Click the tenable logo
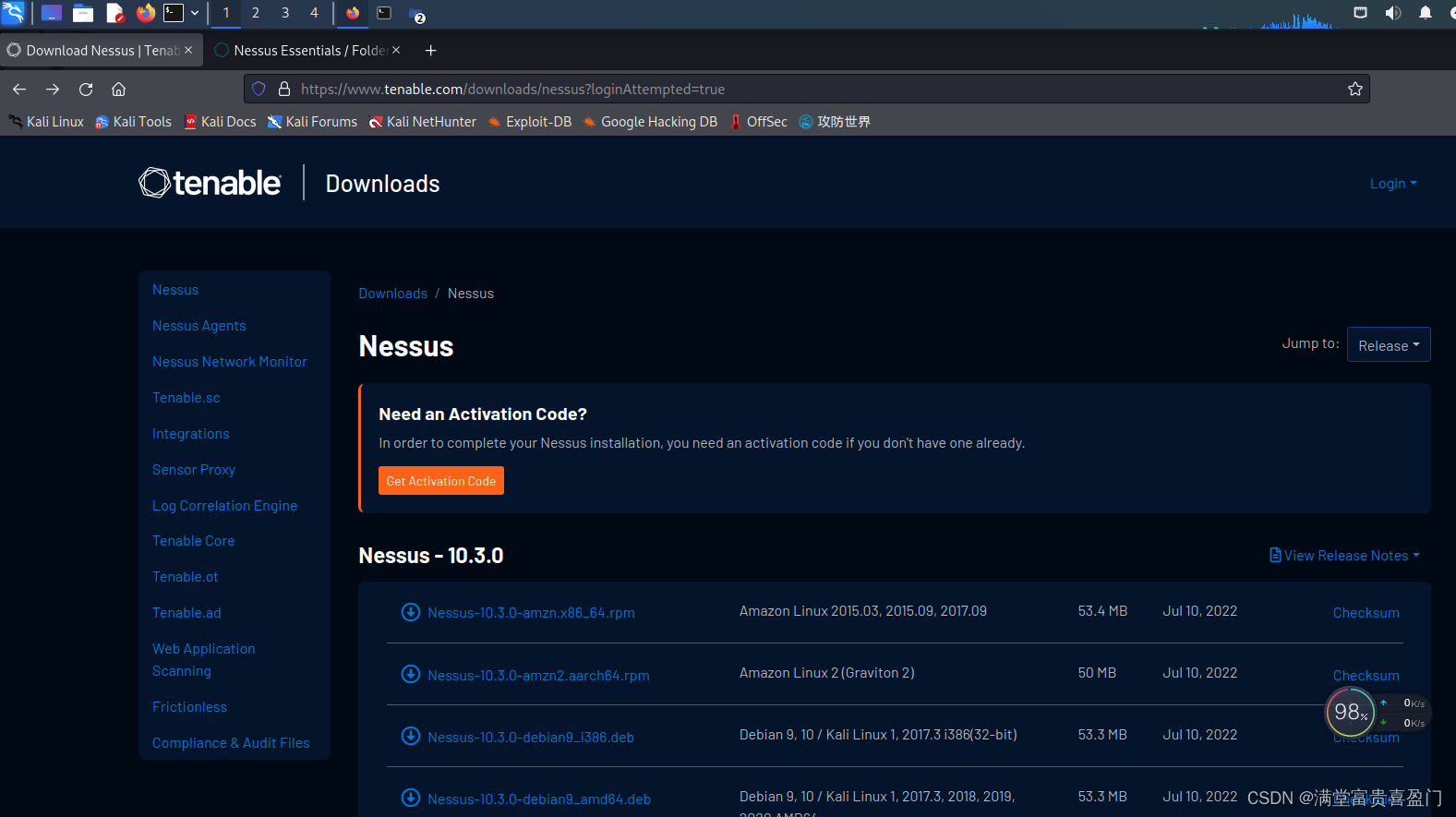The width and height of the screenshot is (1456, 817). pos(210,183)
